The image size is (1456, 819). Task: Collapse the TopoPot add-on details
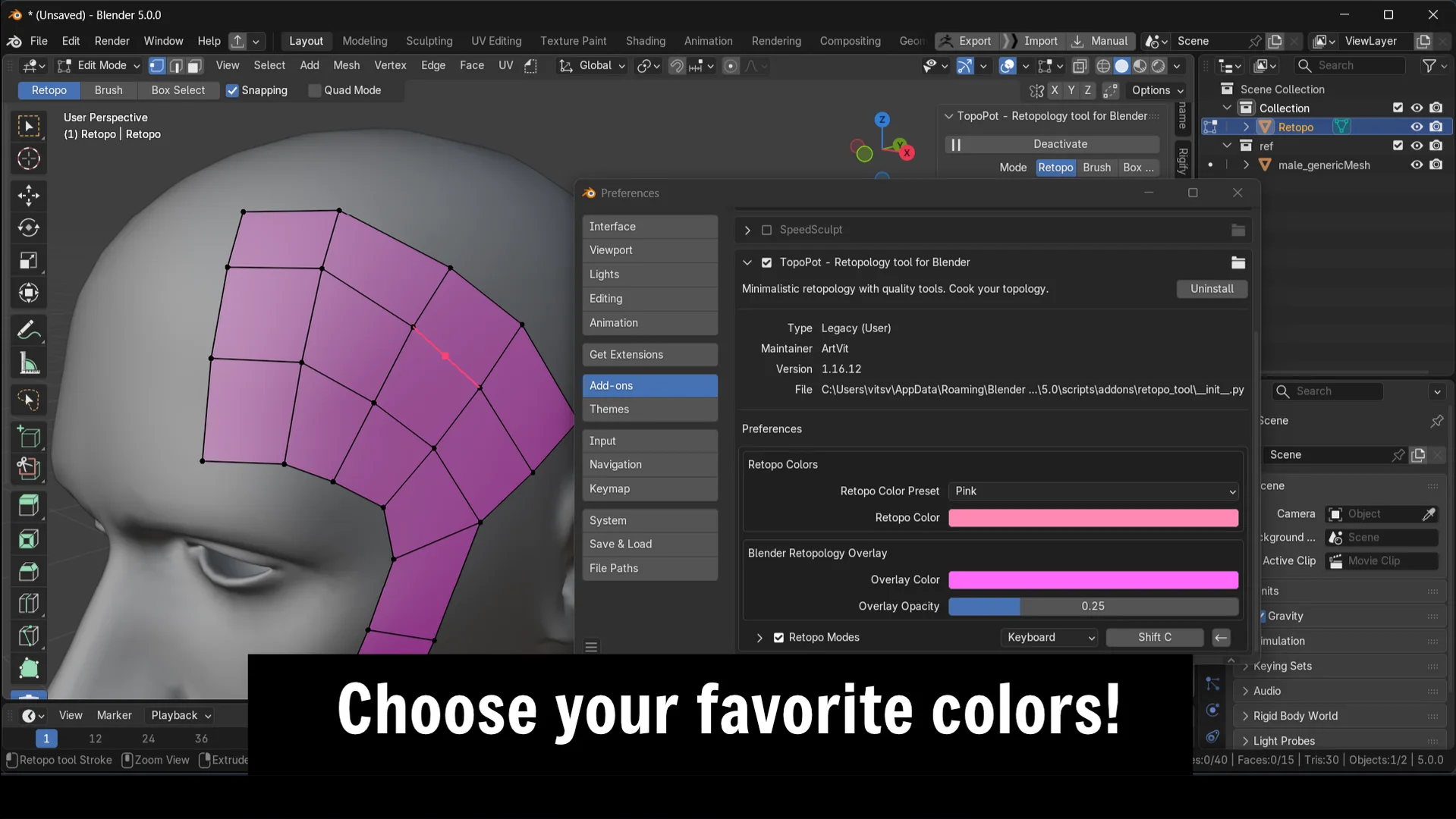747,262
